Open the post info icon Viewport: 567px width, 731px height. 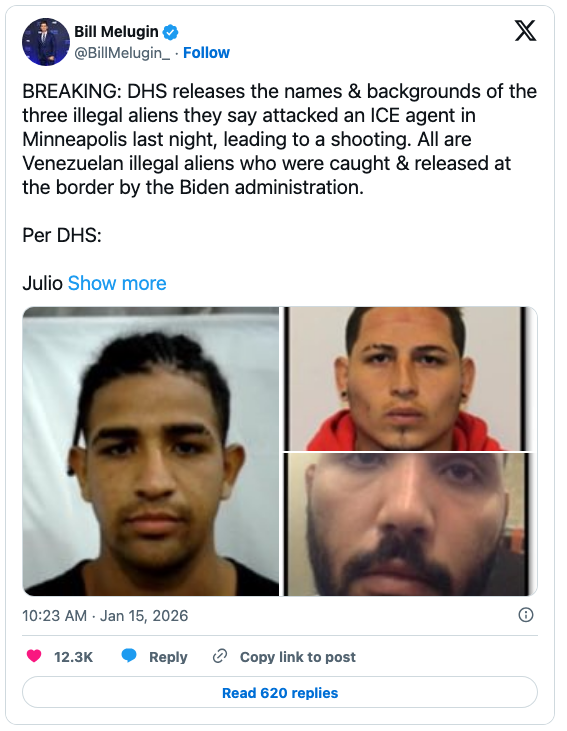coord(526,615)
